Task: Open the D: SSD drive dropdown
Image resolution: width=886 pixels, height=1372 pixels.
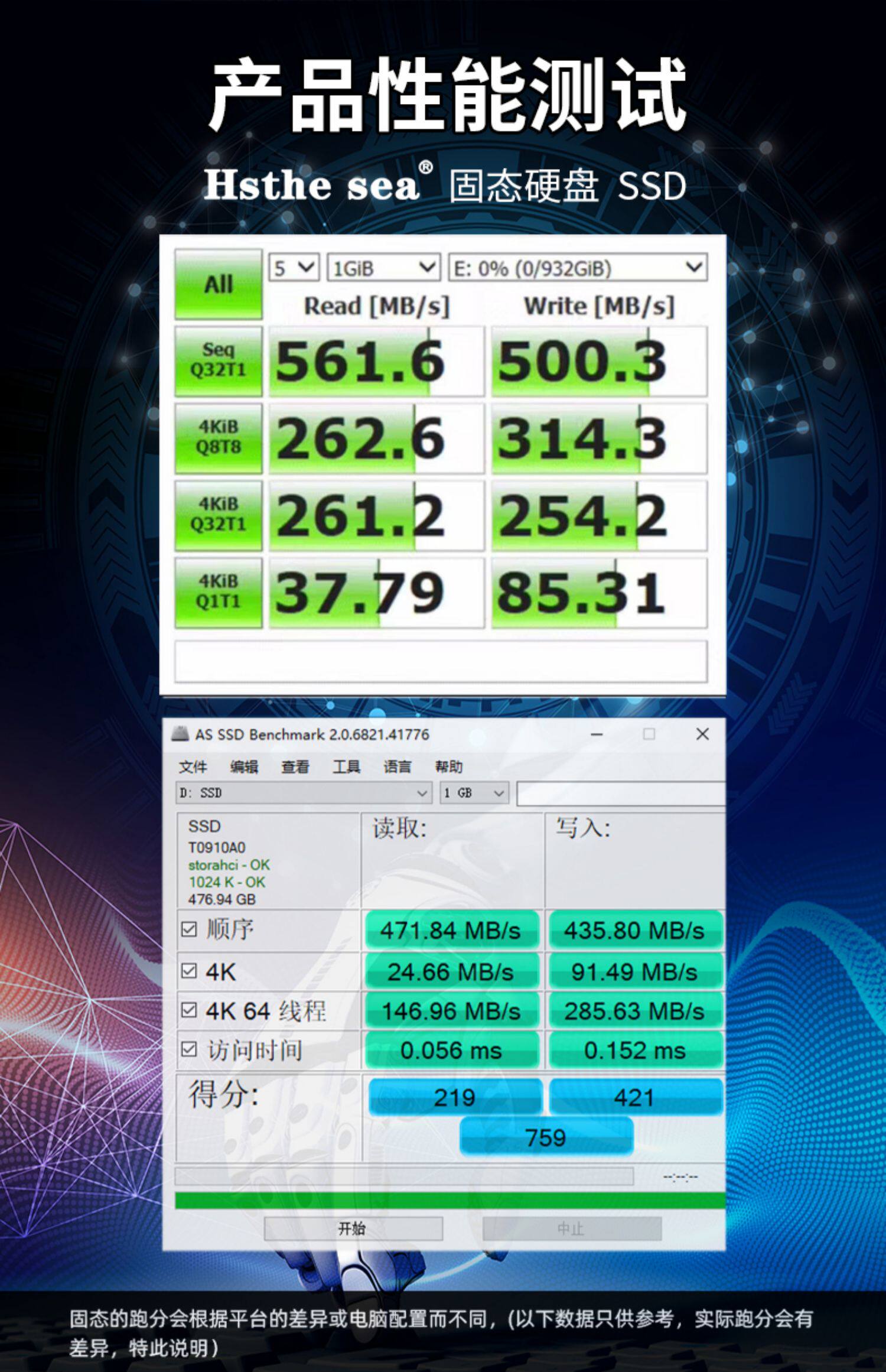Action: [x=304, y=793]
